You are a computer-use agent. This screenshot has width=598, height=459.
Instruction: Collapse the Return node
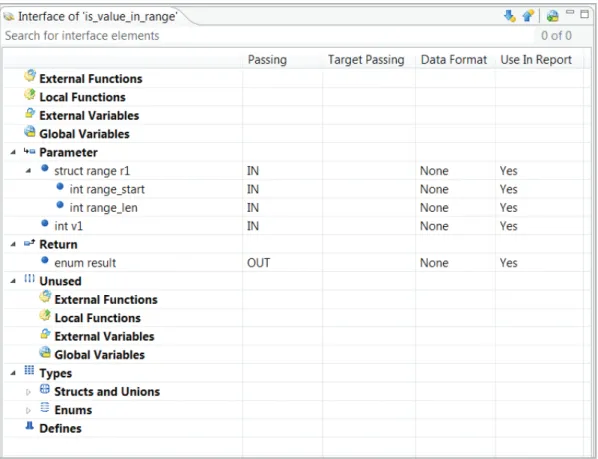pos(13,244)
